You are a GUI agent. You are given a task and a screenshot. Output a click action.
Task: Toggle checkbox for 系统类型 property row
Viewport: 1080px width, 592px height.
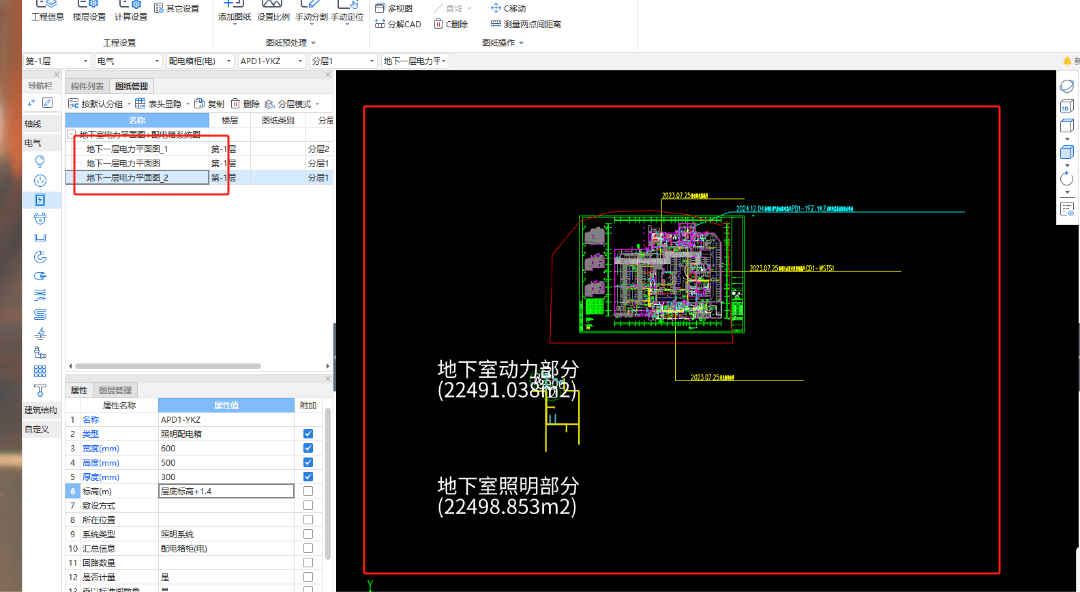308,534
